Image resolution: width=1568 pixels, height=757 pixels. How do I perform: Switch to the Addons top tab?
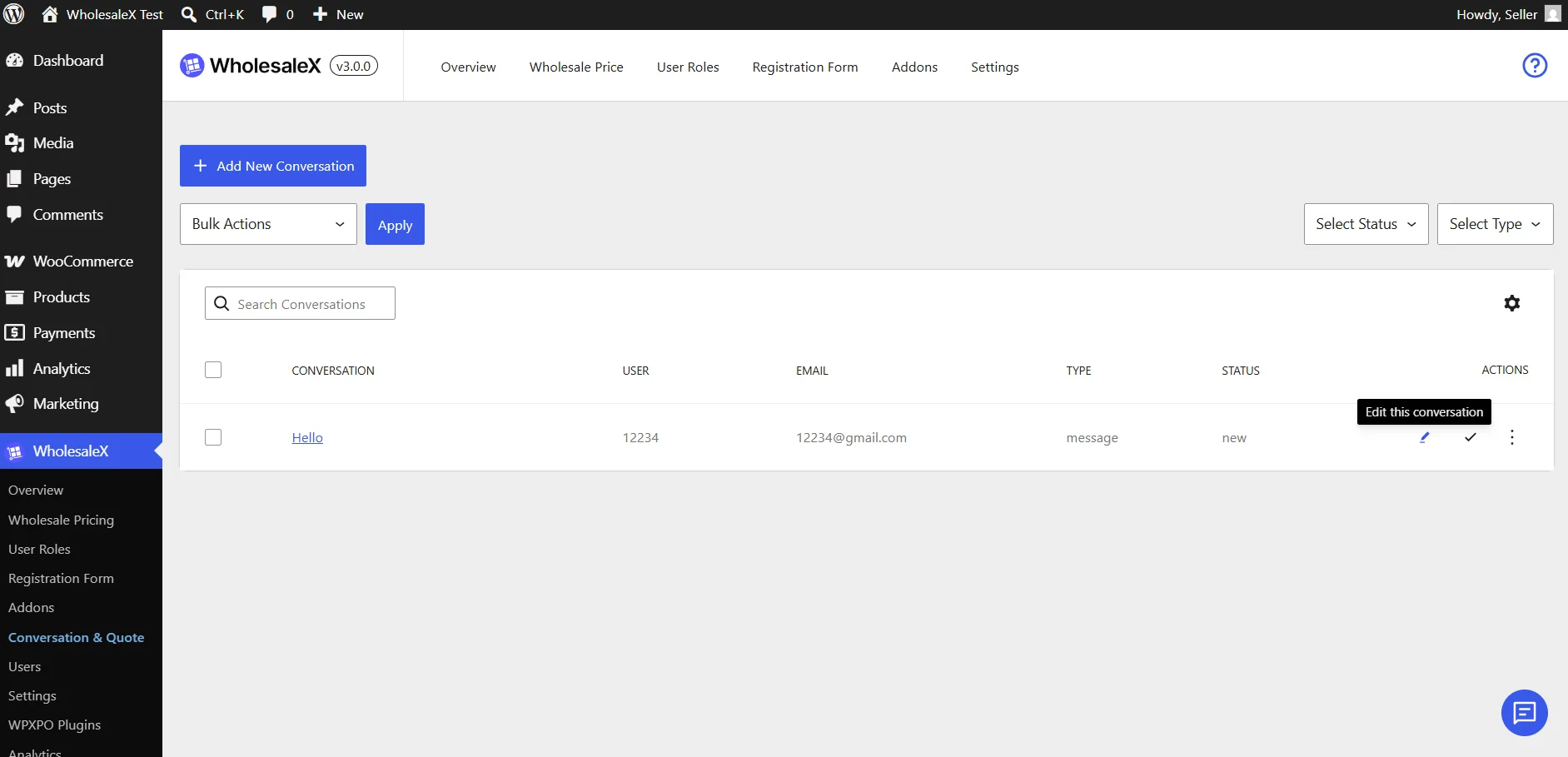click(x=914, y=67)
